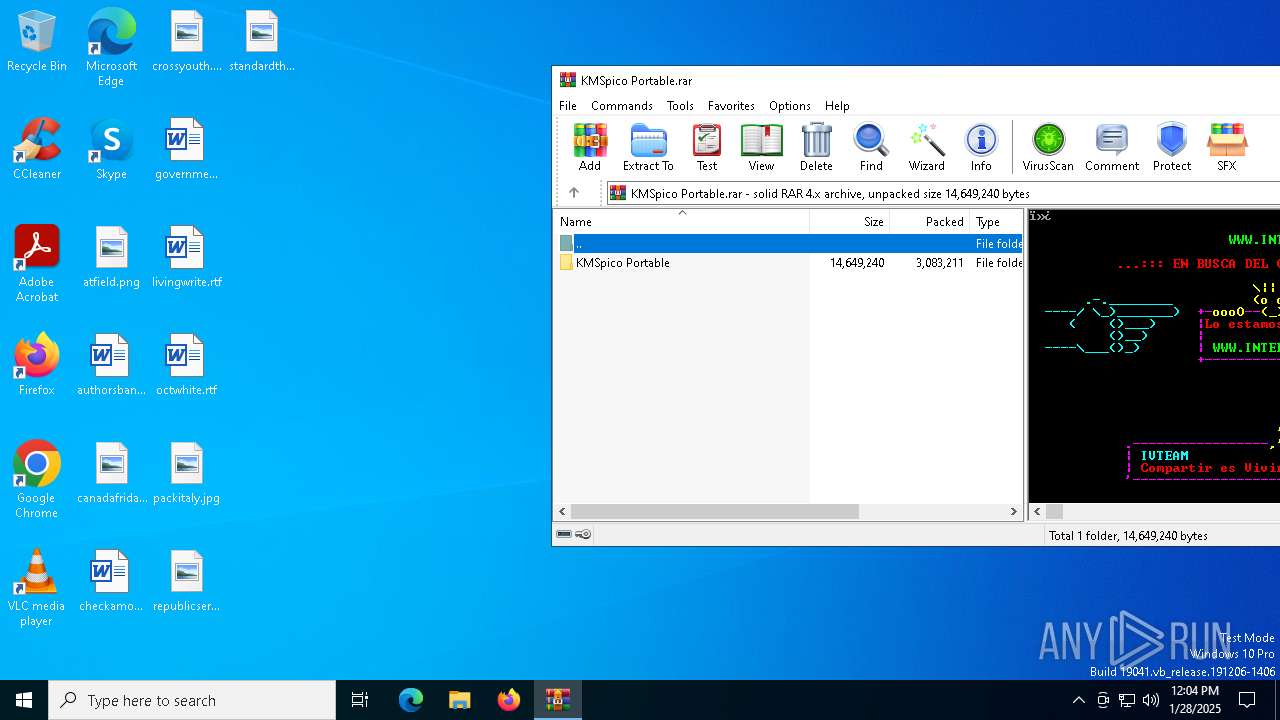Go up one folder level arrow
The width and height of the screenshot is (1280, 720).
point(574,193)
